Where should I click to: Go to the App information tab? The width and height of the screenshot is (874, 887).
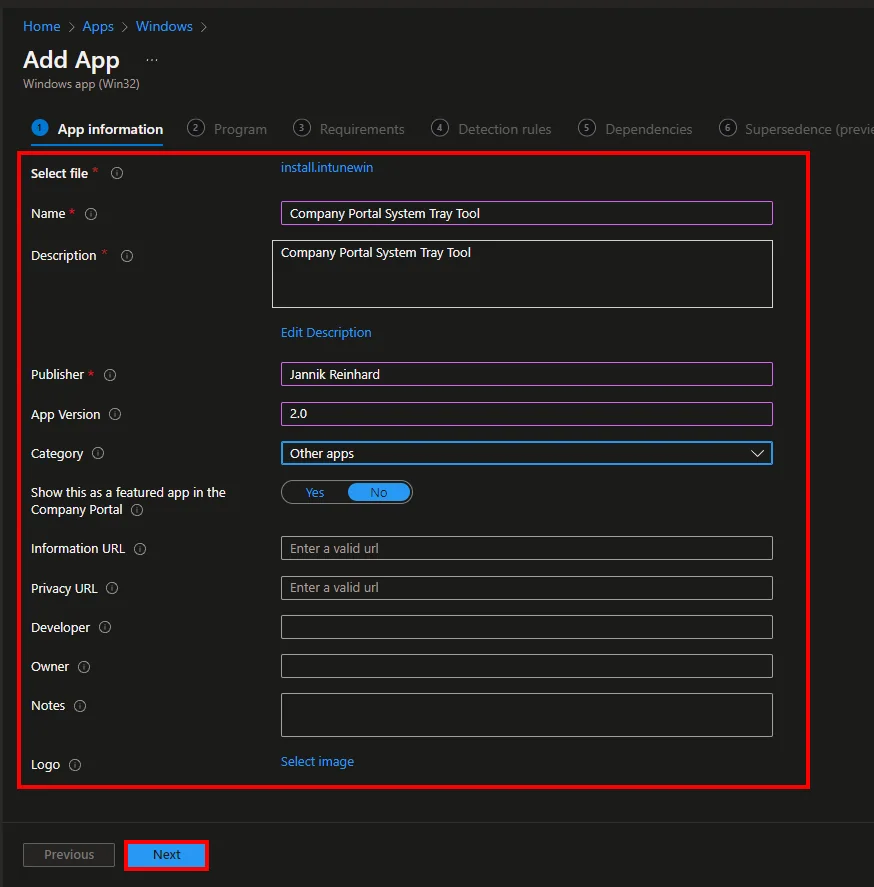[x=97, y=130]
